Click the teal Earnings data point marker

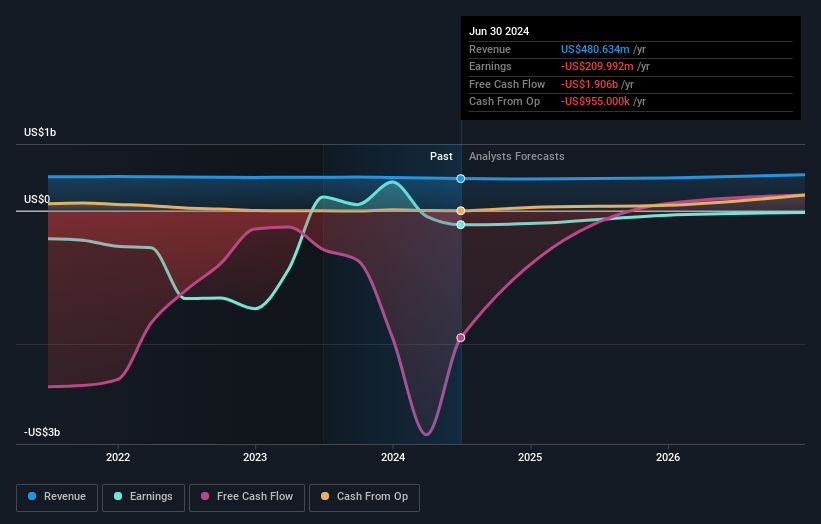coord(461,225)
